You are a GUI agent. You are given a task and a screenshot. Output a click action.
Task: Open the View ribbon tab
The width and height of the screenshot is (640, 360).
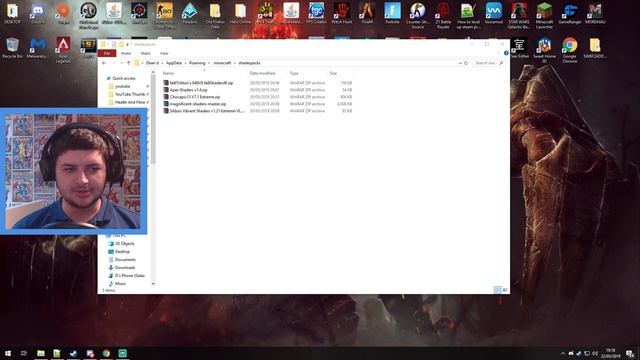[164, 53]
